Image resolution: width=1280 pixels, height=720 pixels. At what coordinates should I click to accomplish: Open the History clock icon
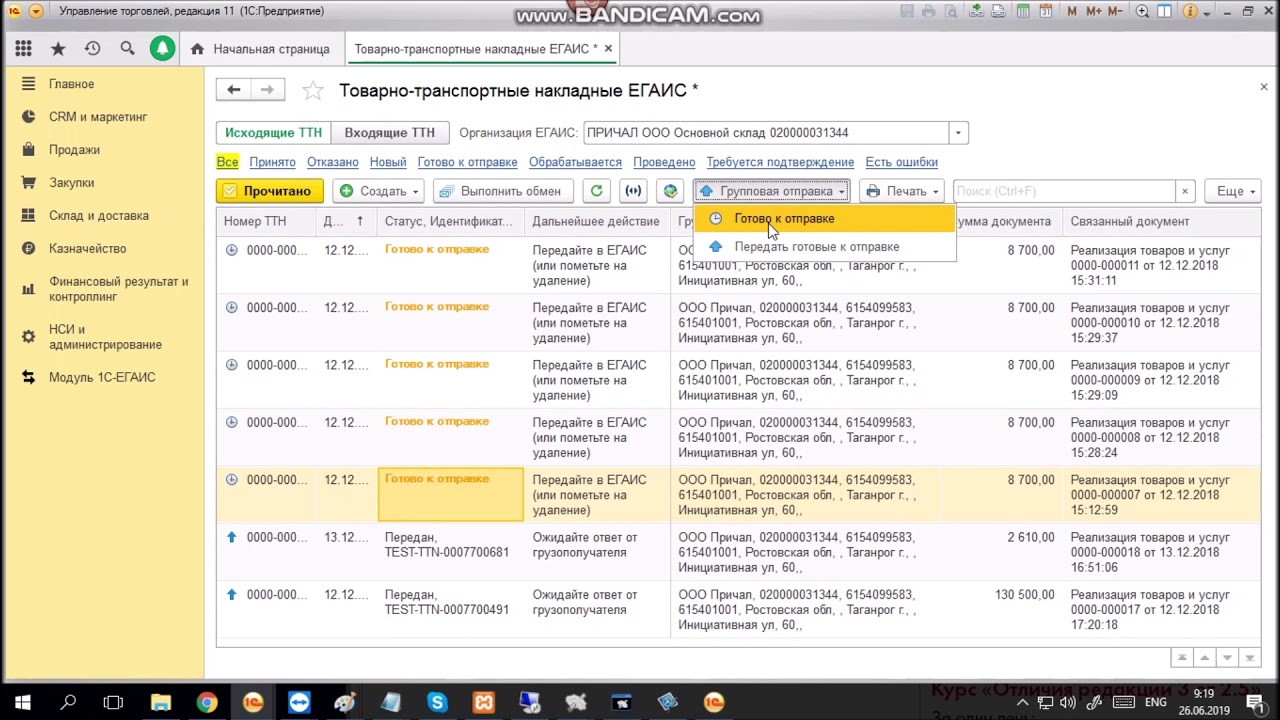92,48
